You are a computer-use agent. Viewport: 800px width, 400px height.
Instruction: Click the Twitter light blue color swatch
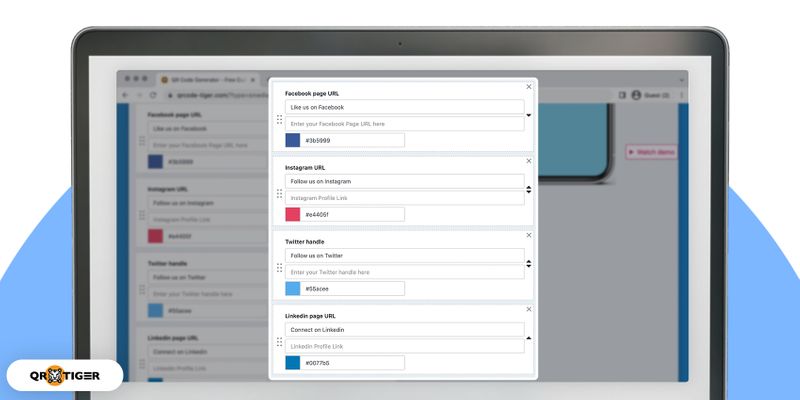click(x=292, y=289)
